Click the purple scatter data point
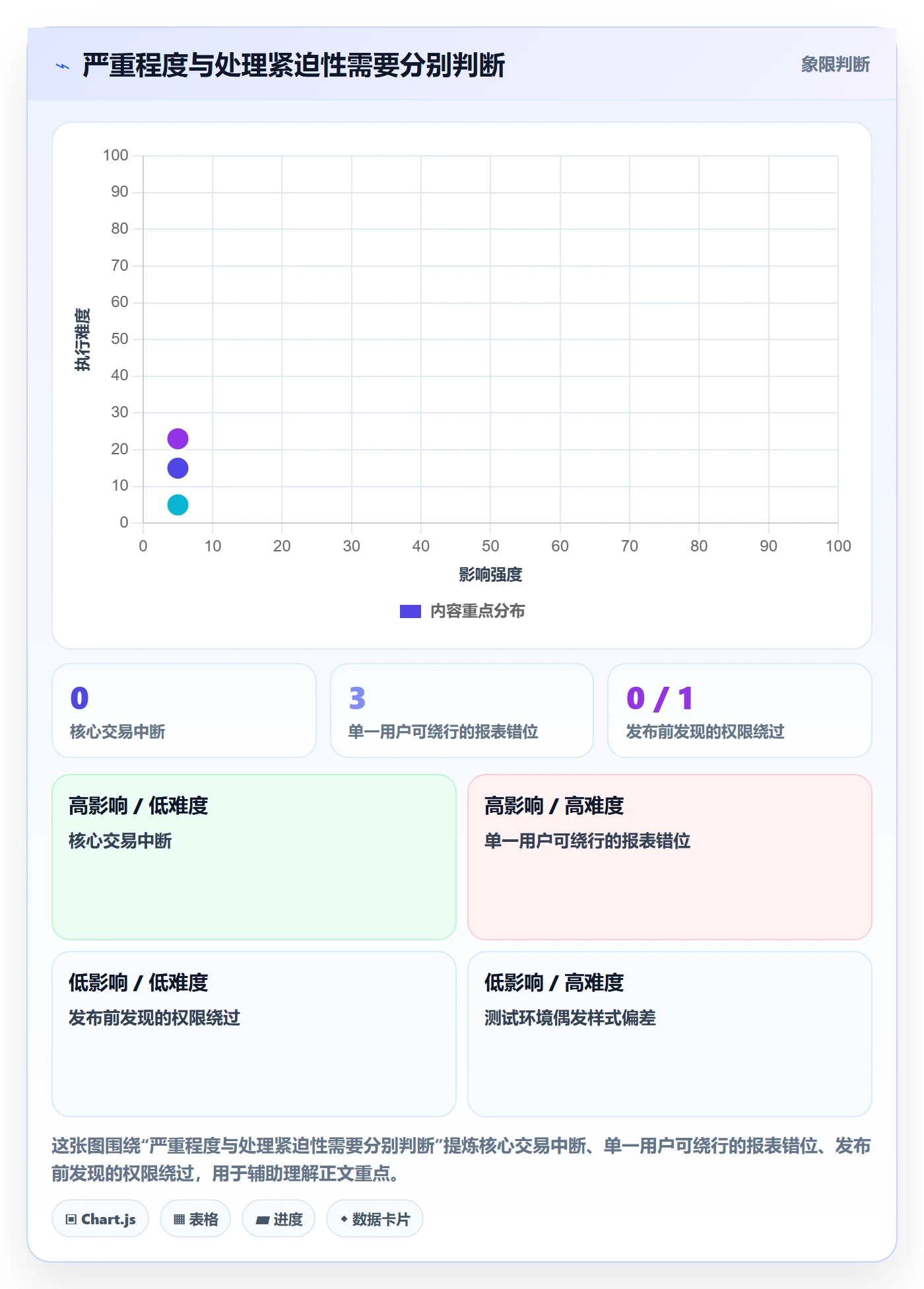Viewport: 924px width, 1289px height. click(x=178, y=438)
